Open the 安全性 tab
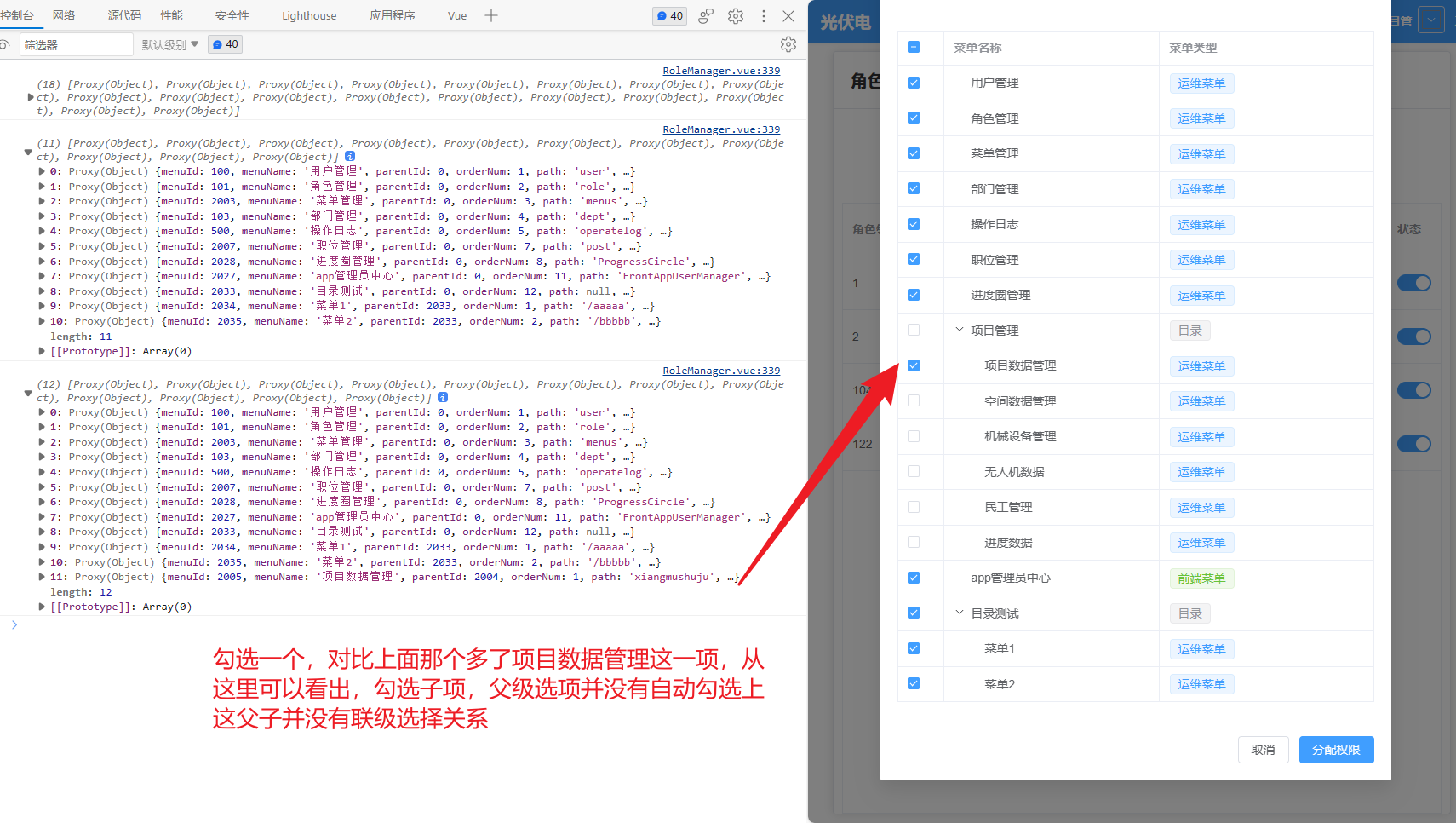This screenshot has width=1456, height=823. point(232,15)
